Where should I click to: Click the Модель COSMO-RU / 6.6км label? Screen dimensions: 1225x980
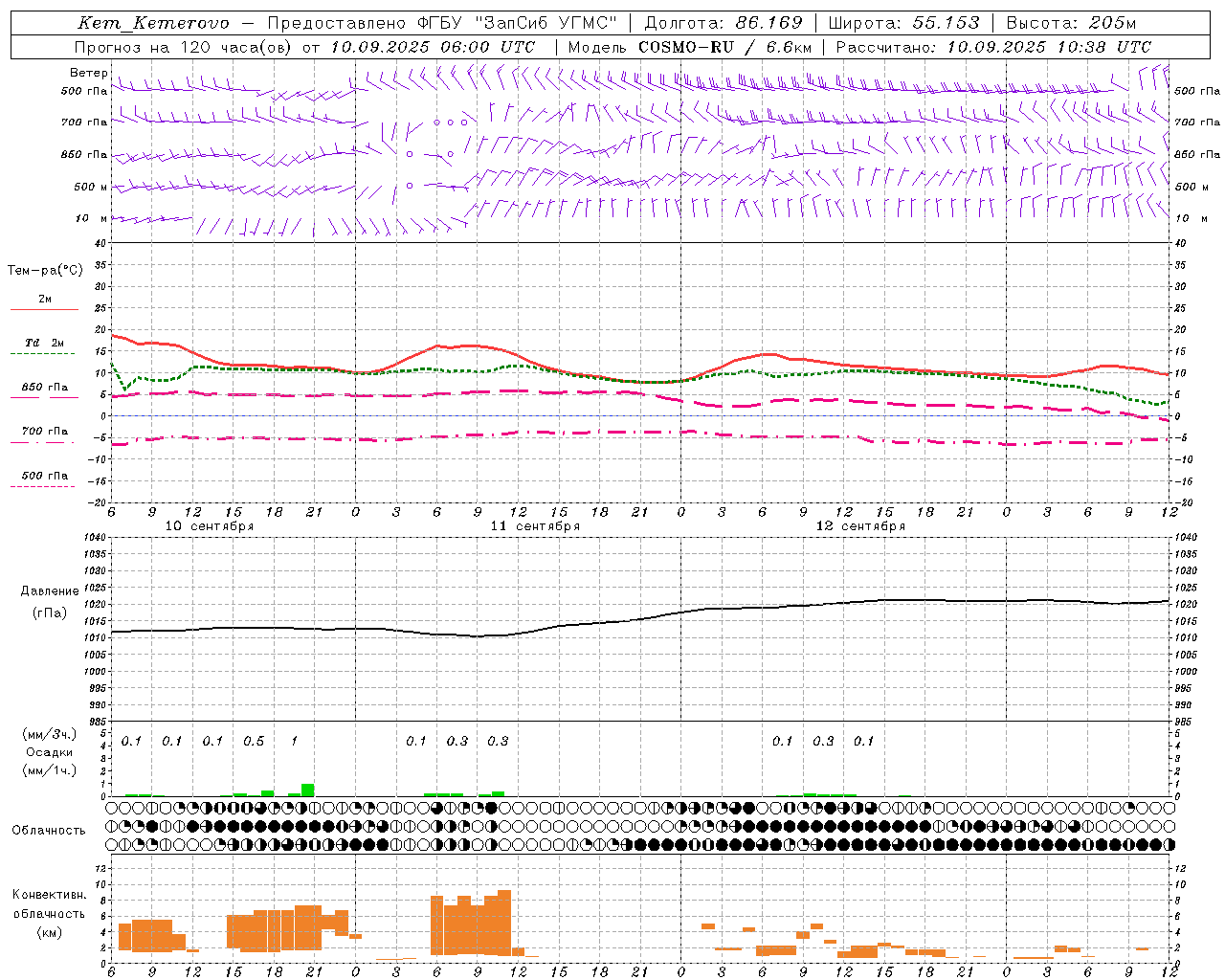tap(690, 47)
